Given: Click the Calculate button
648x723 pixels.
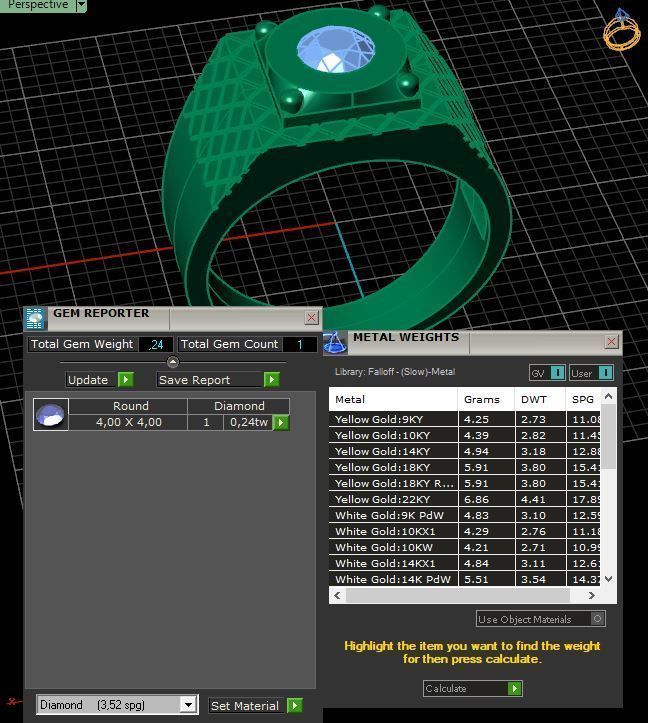Looking at the screenshot, I should 472,688.
